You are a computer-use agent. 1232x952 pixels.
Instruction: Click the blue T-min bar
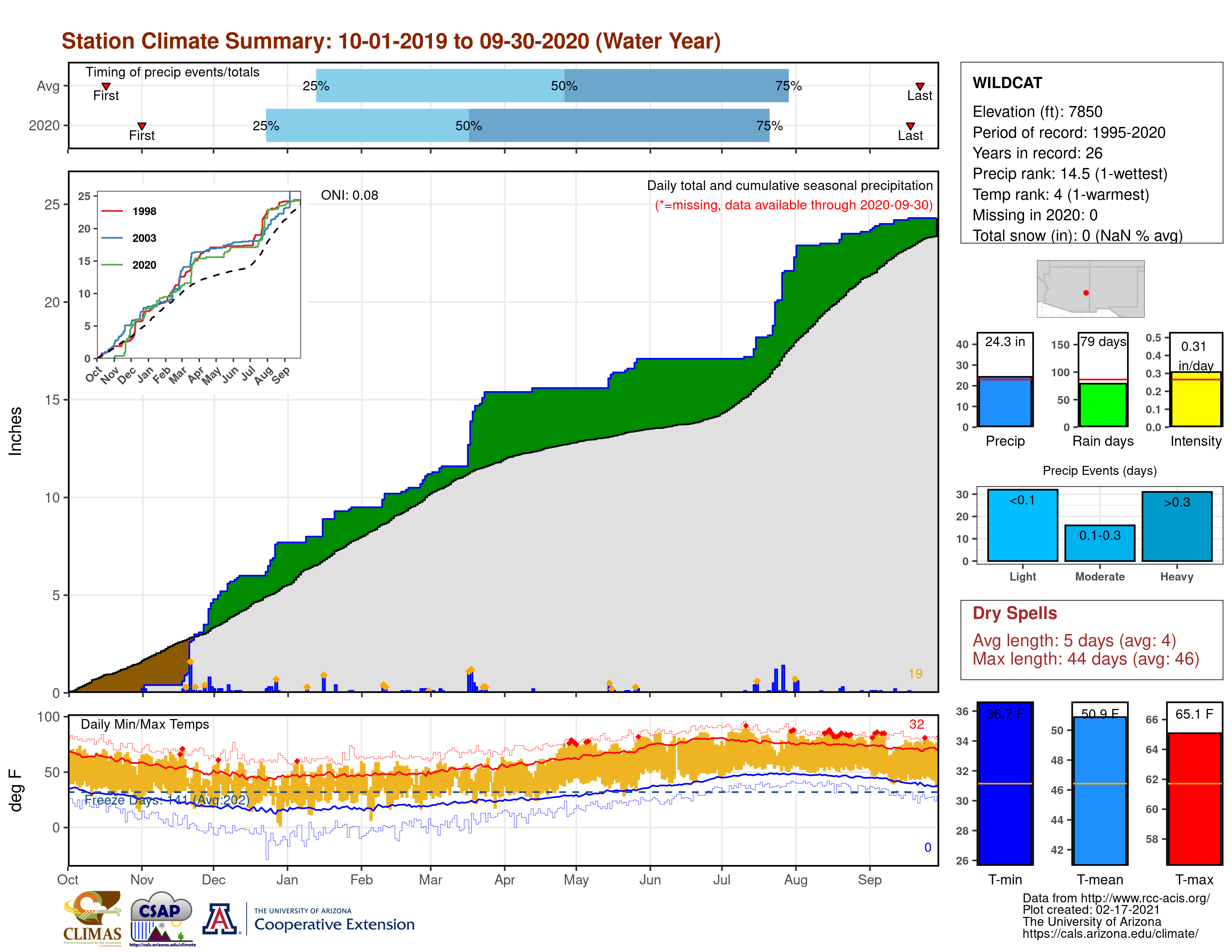[x=1005, y=783]
